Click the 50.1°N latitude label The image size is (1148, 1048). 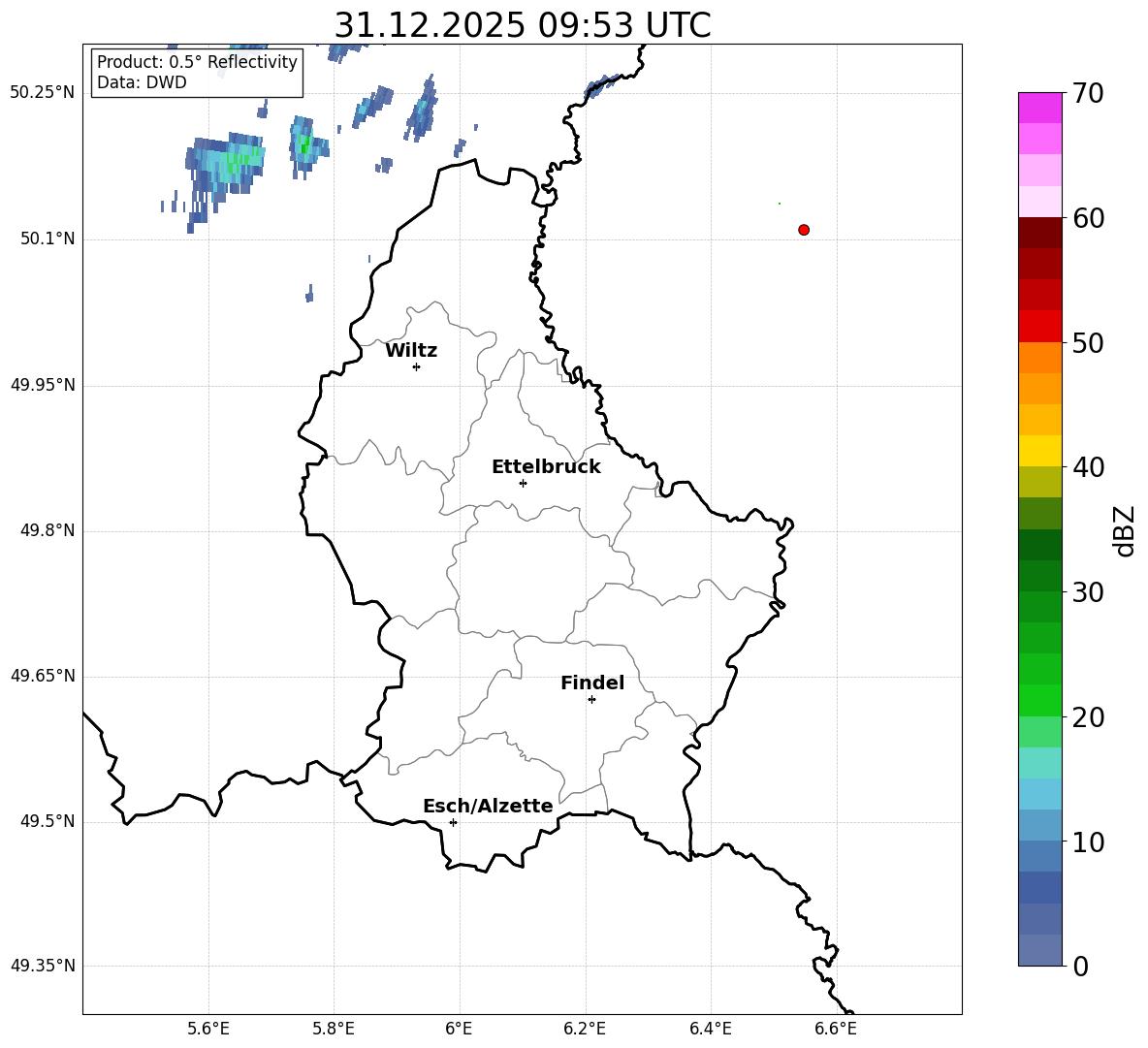[48, 238]
